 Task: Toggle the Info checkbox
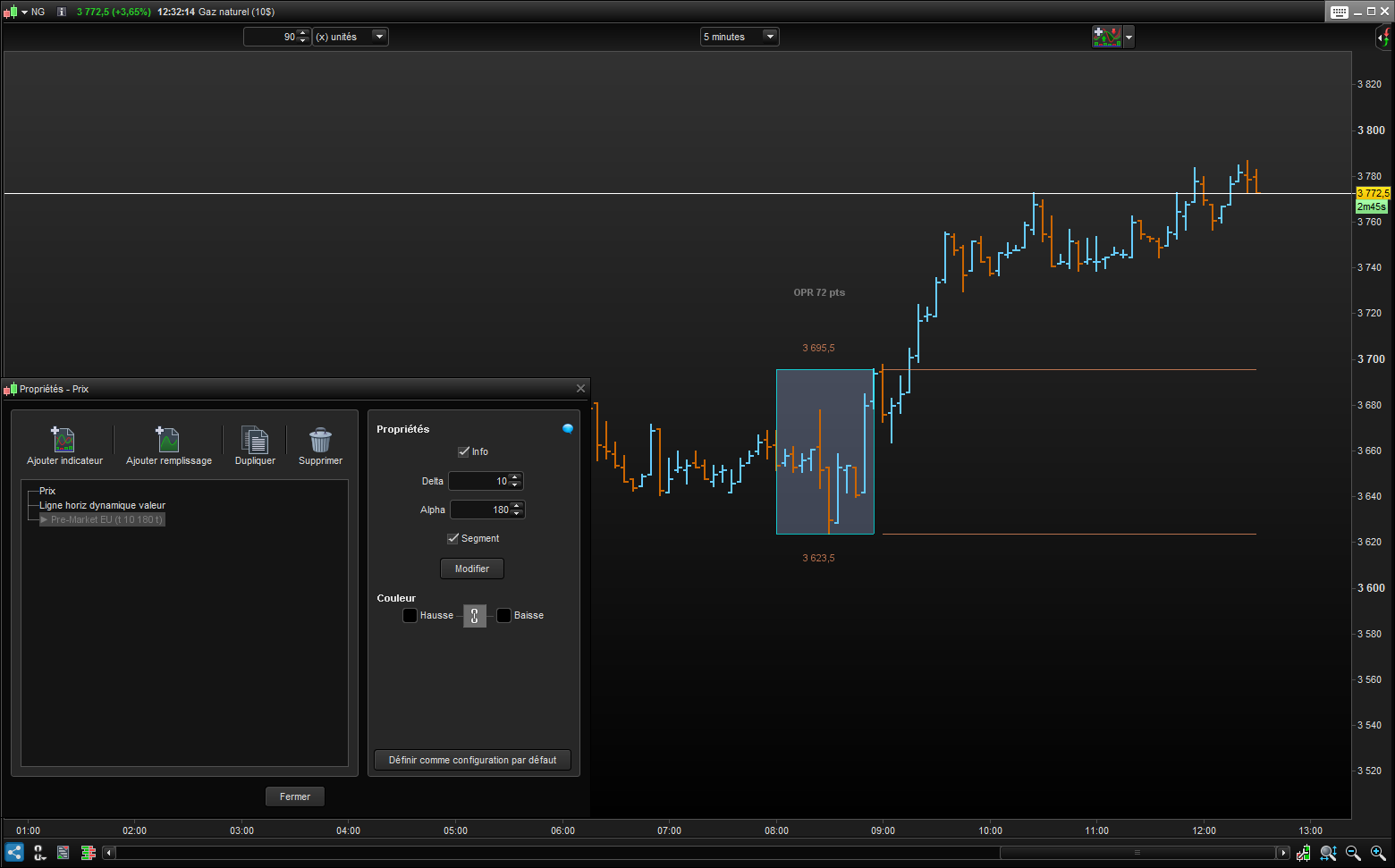click(463, 451)
